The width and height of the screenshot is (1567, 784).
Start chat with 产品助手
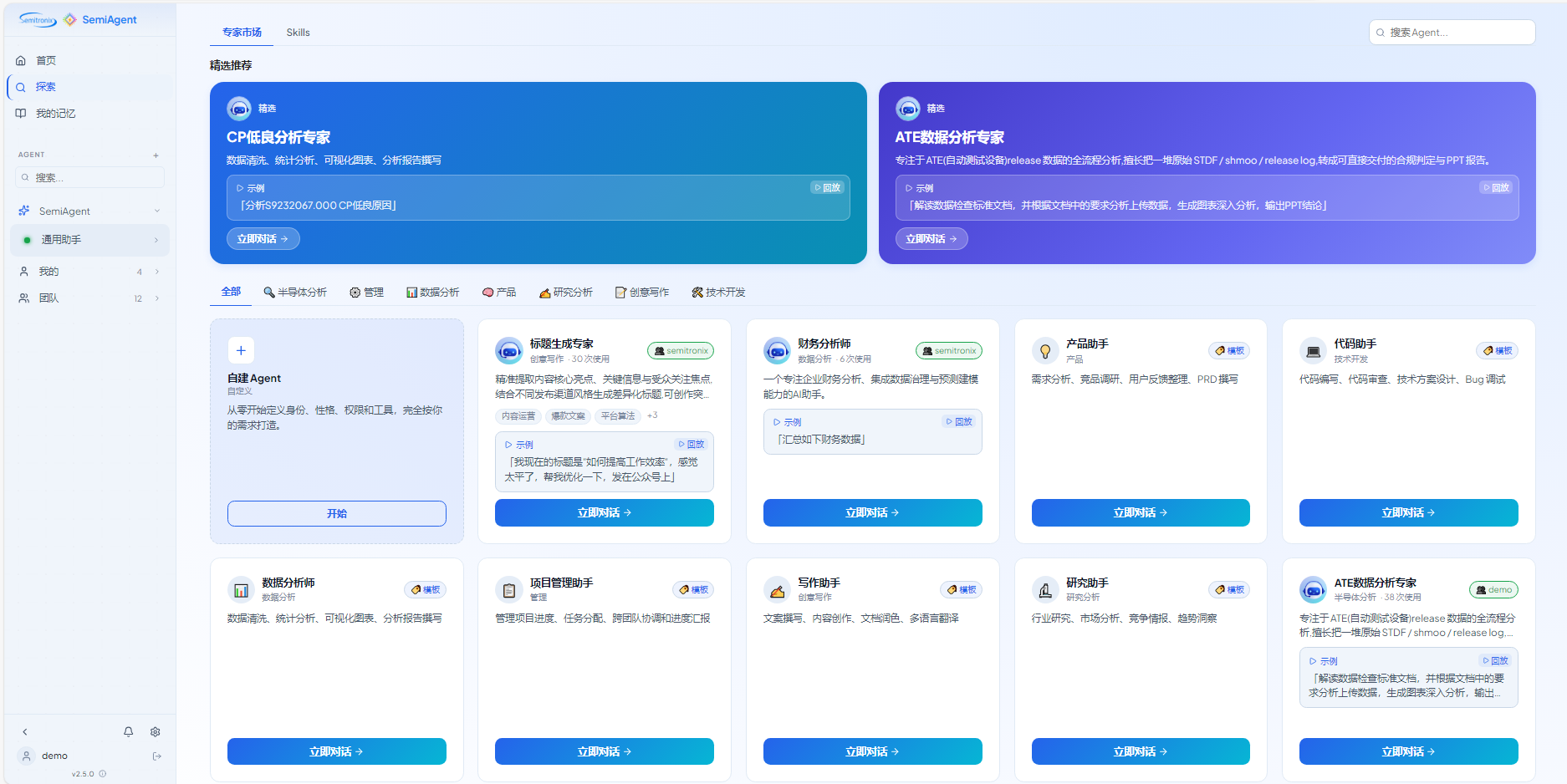[x=1141, y=512]
